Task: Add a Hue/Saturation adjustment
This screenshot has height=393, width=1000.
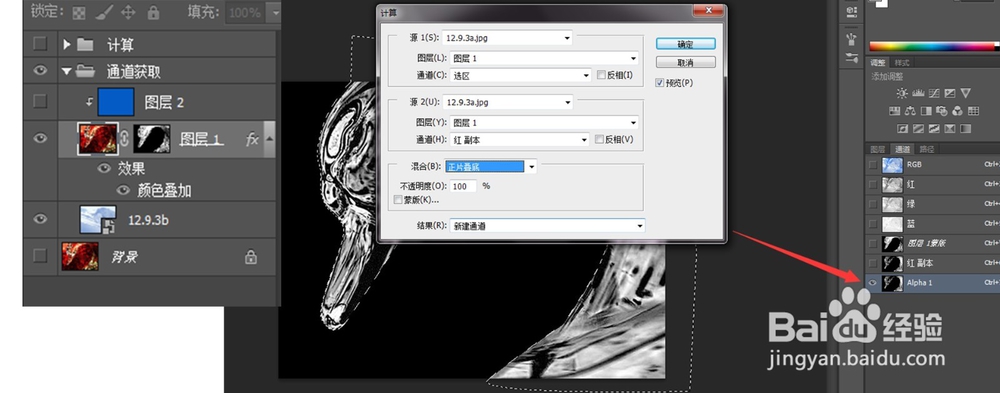Action: pos(894,111)
